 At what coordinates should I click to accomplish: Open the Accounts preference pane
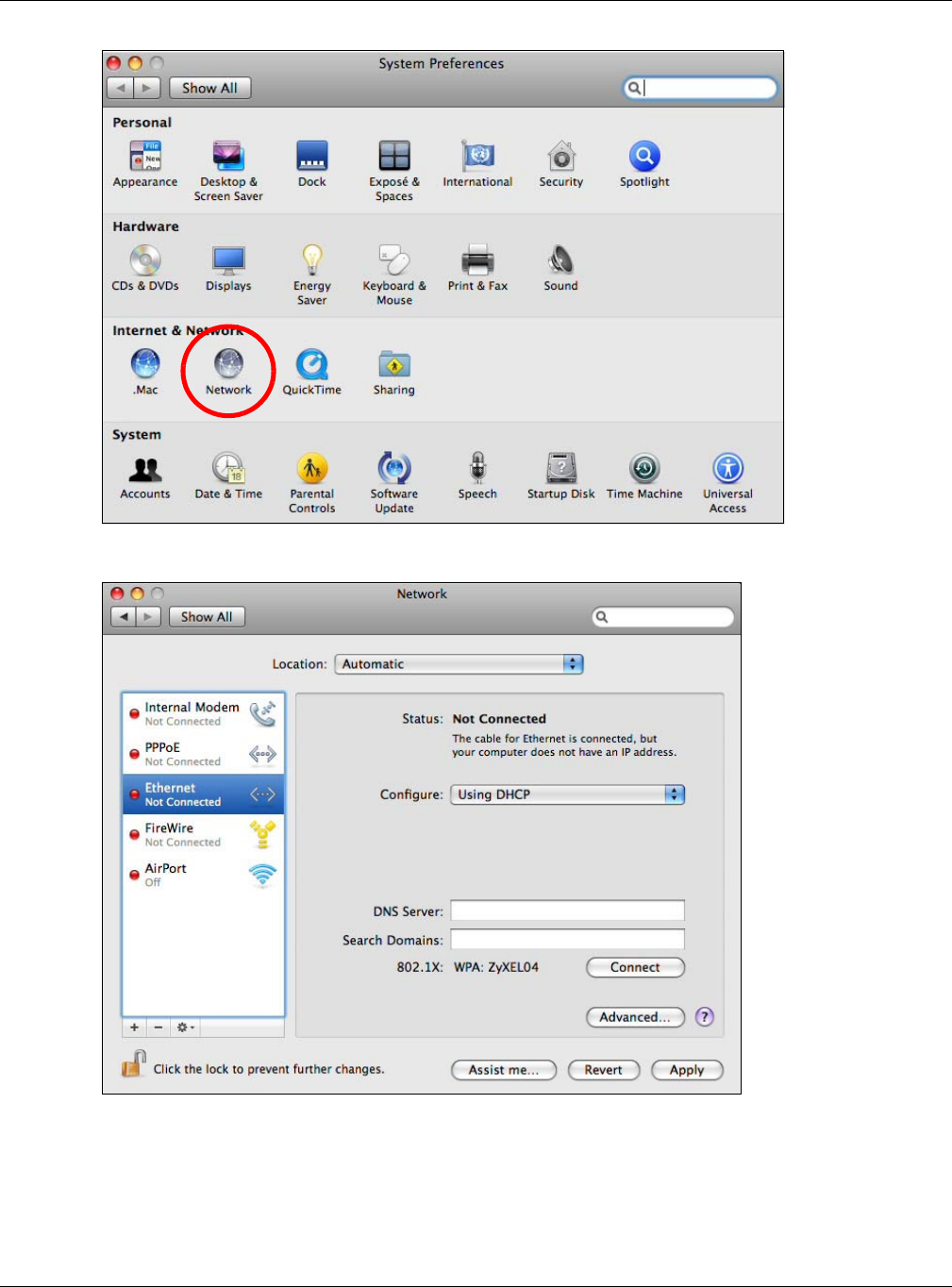click(145, 476)
